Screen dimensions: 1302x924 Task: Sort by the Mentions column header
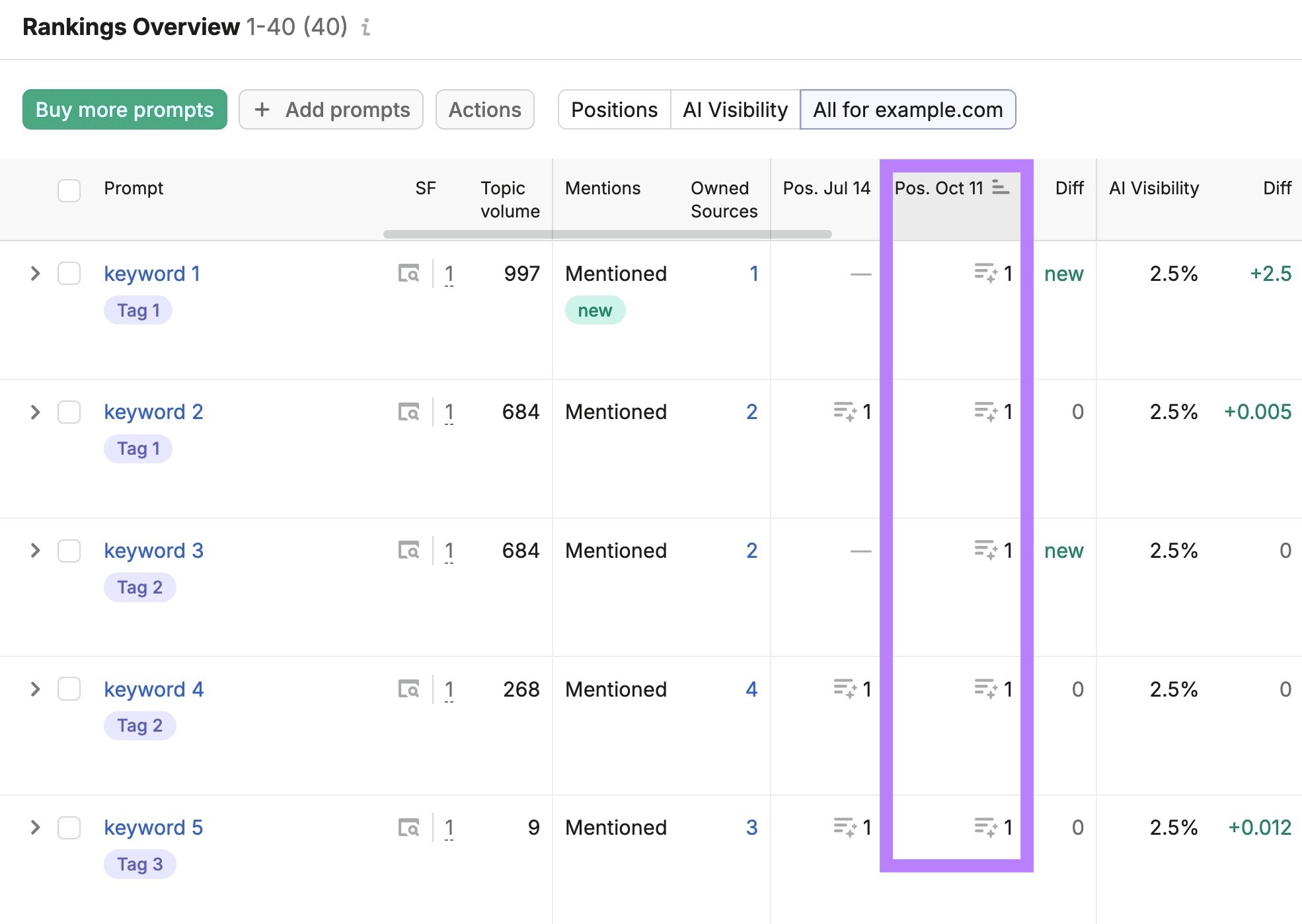point(603,188)
